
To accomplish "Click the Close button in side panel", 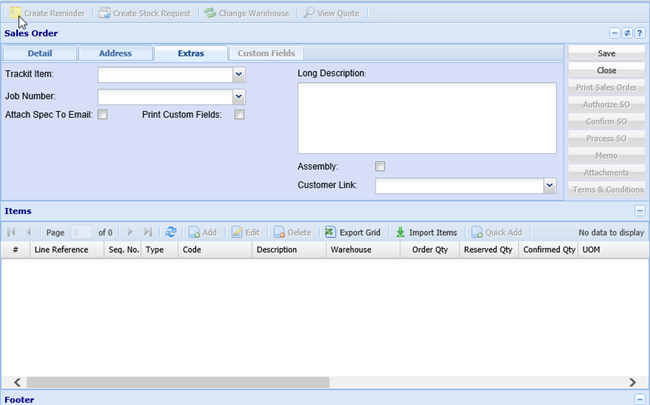I will tap(606, 71).
